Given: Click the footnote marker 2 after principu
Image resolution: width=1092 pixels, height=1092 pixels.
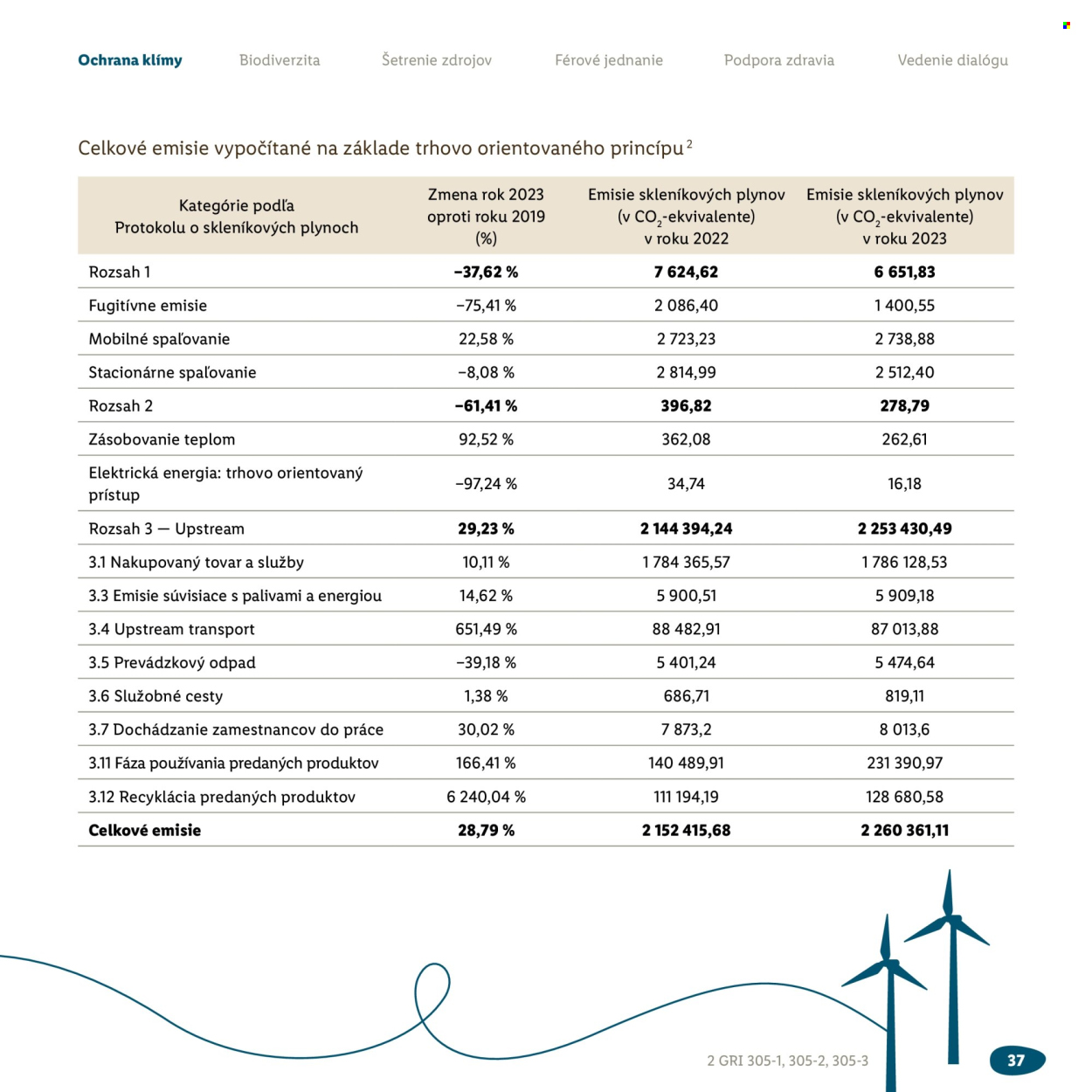Looking at the screenshot, I should tap(689, 143).
